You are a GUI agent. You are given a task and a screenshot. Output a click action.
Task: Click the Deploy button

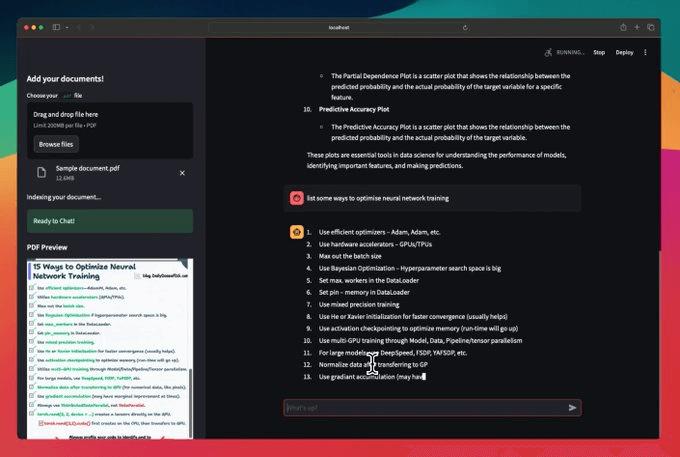[624, 52]
